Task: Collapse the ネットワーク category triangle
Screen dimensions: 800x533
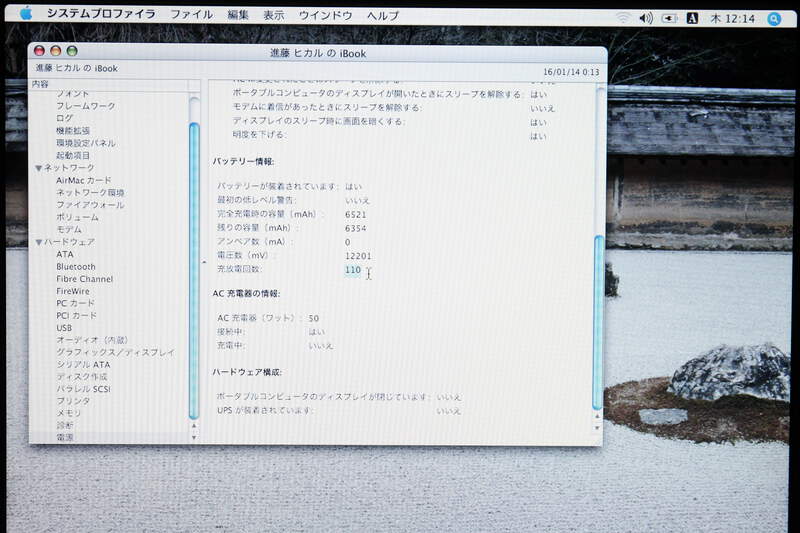Action: pyautogui.click(x=38, y=168)
